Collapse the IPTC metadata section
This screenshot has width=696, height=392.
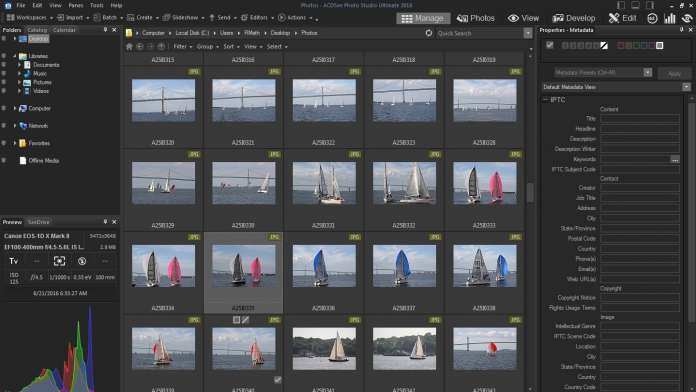(546, 100)
